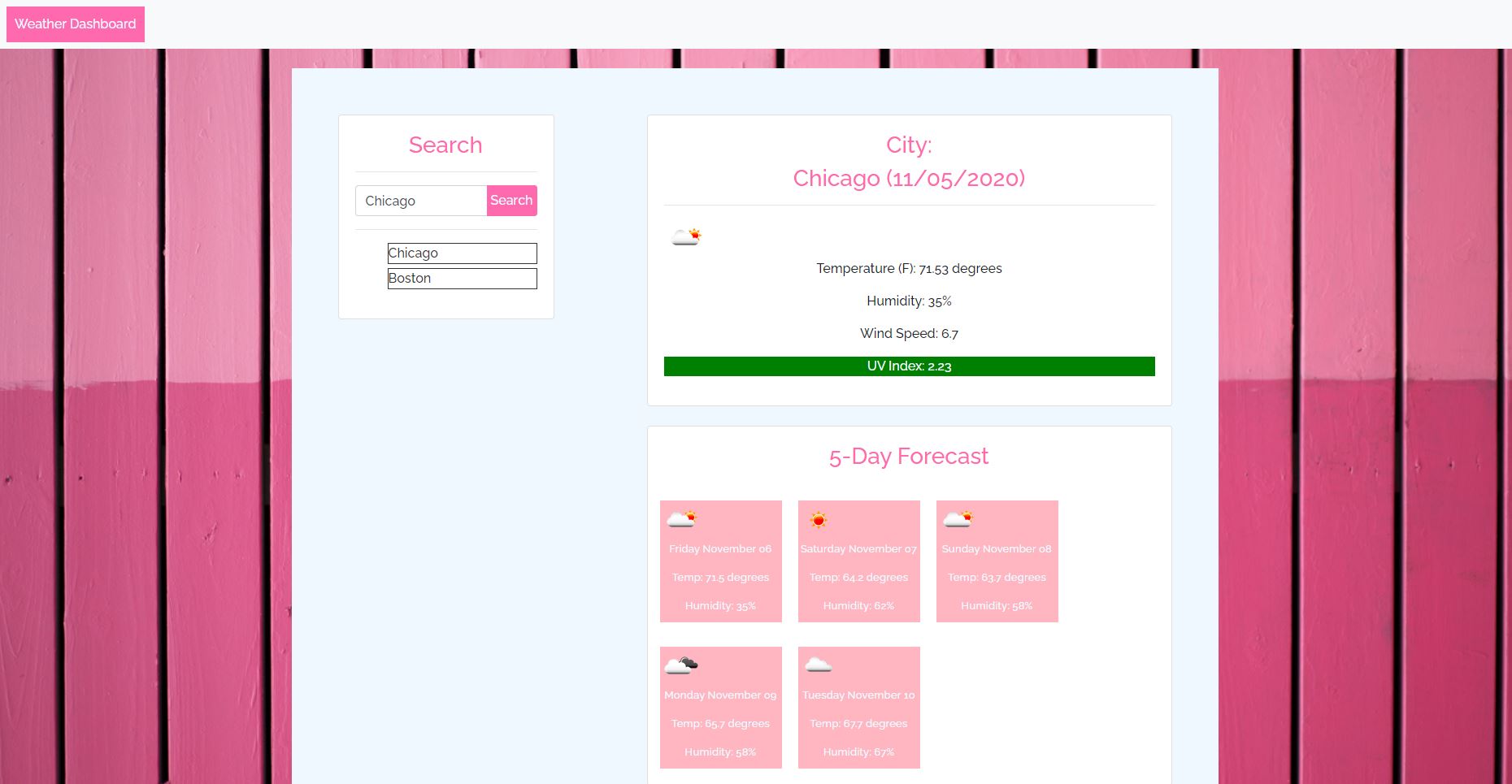This screenshot has height=784, width=1512.
Task: Click current weather partly cloudy icon
Action: (686, 236)
